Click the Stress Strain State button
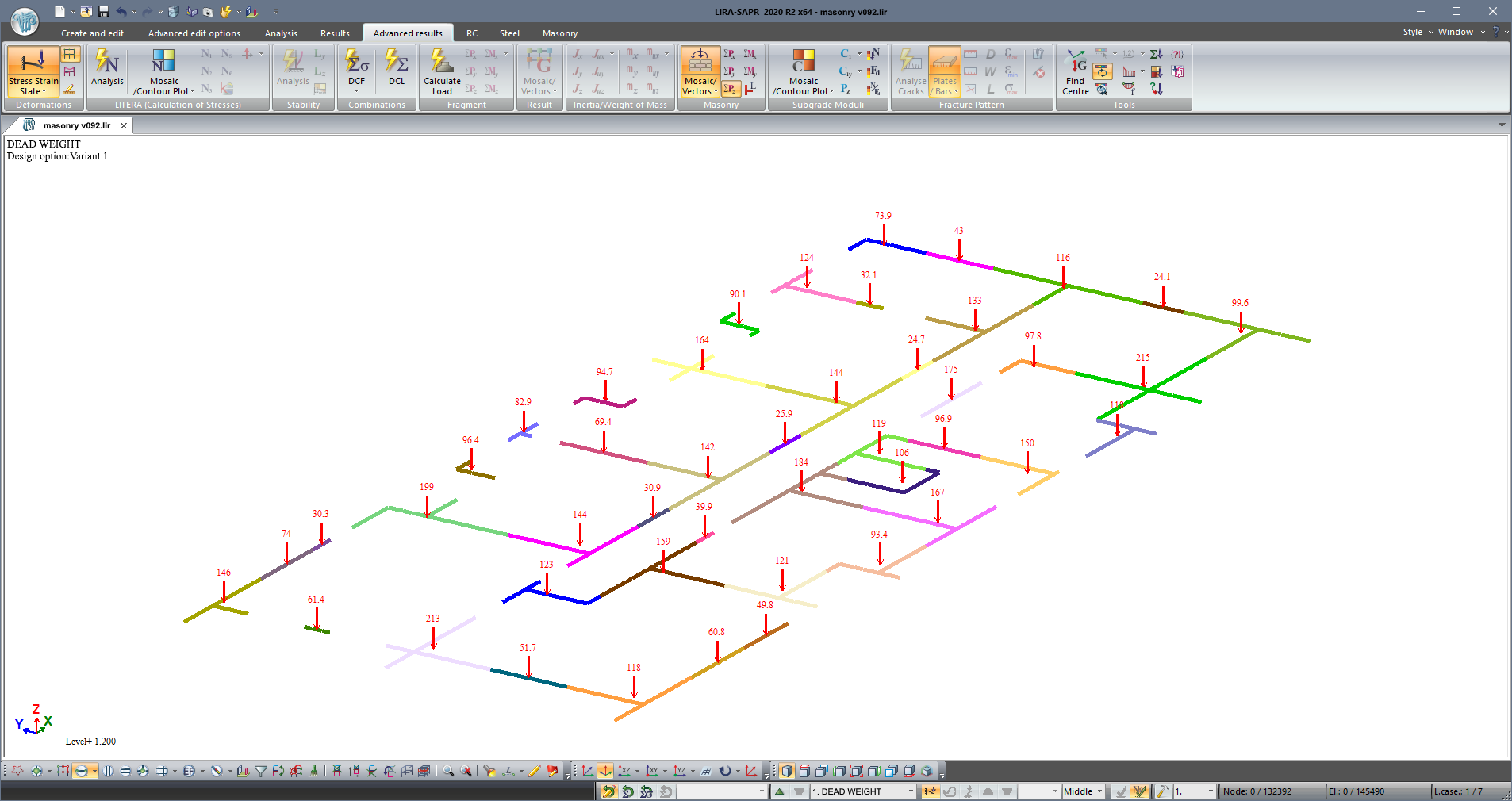The image size is (1512, 801). [33, 71]
